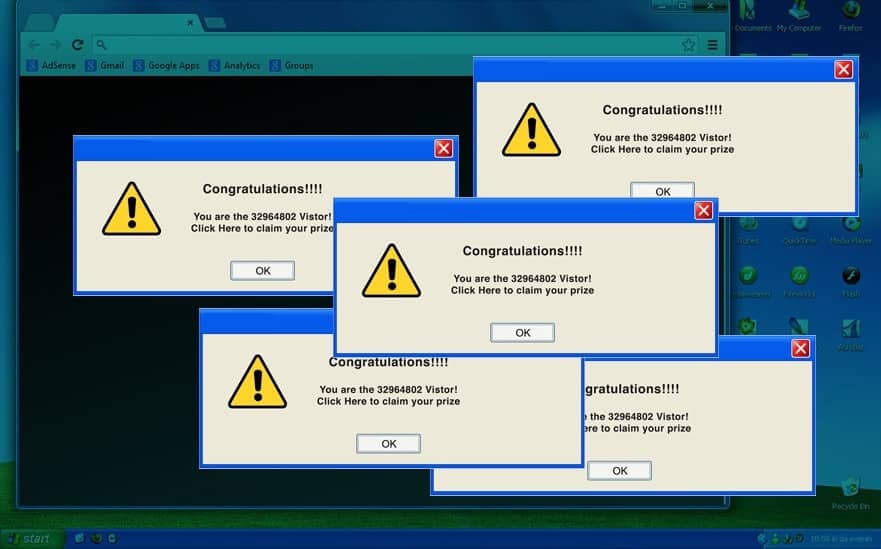
Task: Select the My Computer desktop icon
Action: 799,16
